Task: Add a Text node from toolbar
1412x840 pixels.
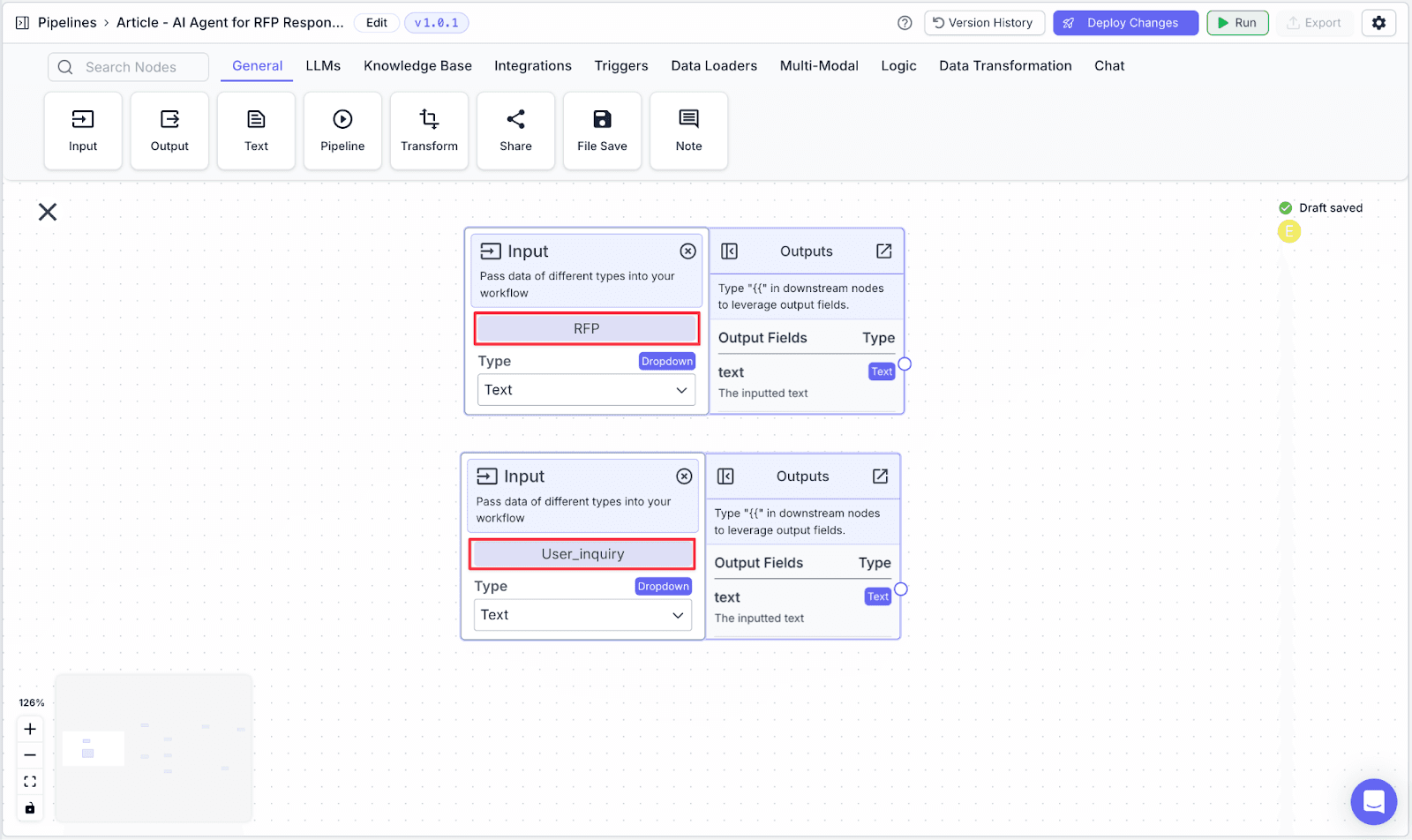Action: click(x=256, y=131)
